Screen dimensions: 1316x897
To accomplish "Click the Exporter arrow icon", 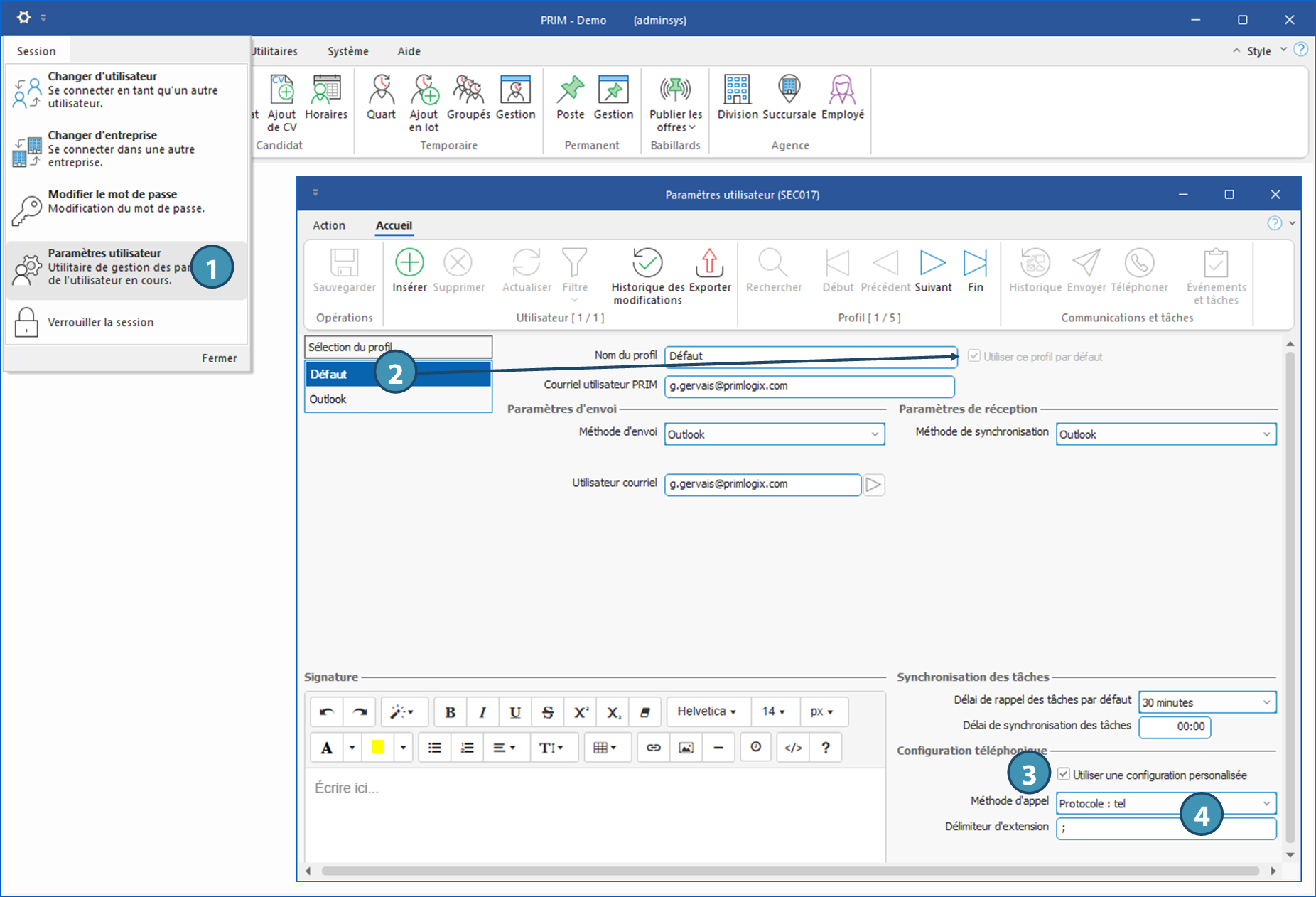I will (709, 263).
